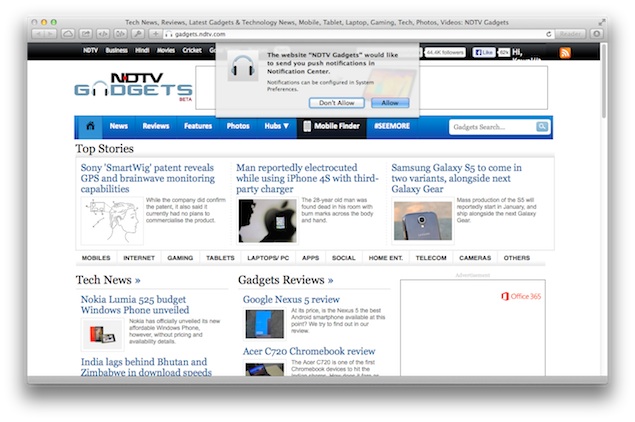Screen dimensions: 635x422
Task: Click the Hindi link in top black bar
Action: [142, 50]
